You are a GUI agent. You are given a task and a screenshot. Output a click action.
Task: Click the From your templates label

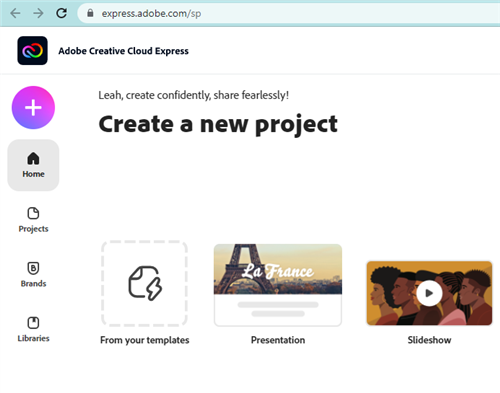pos(145,340)
